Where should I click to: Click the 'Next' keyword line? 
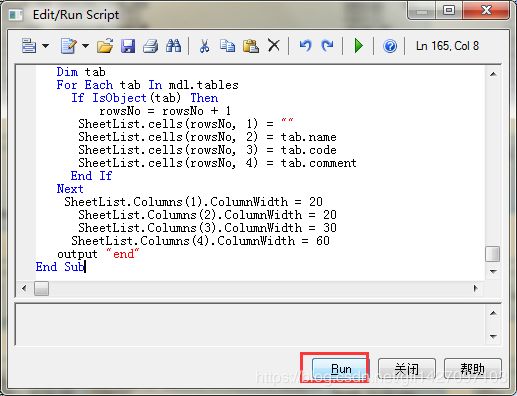pyautogui.click(x=70, y=189)
